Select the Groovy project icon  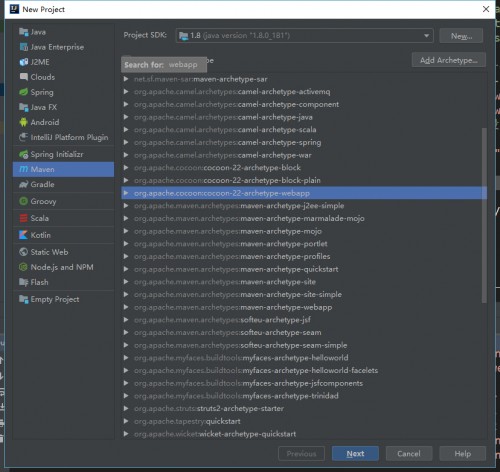23,201
